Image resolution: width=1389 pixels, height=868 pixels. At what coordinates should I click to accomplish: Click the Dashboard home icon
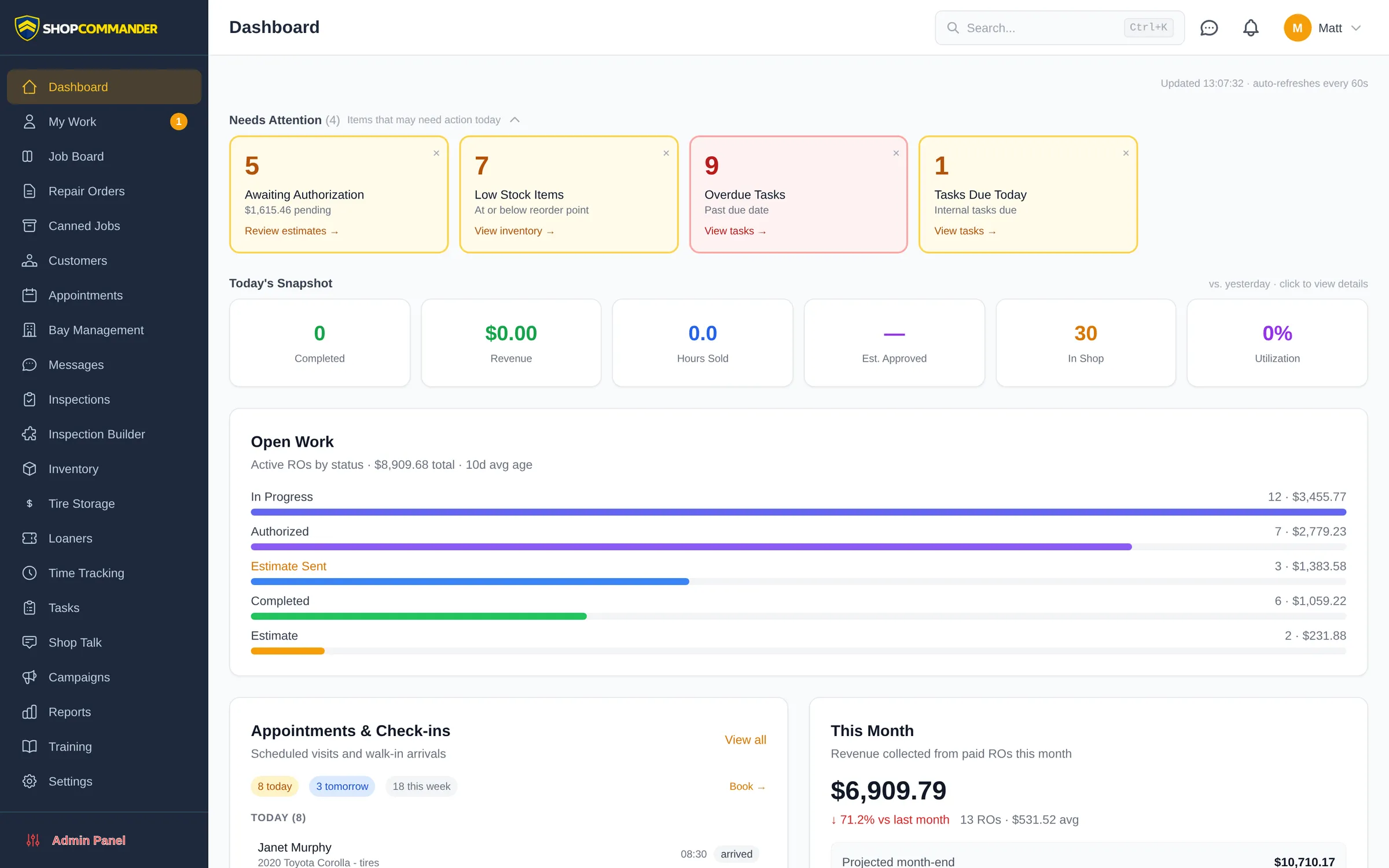point(30,87)
